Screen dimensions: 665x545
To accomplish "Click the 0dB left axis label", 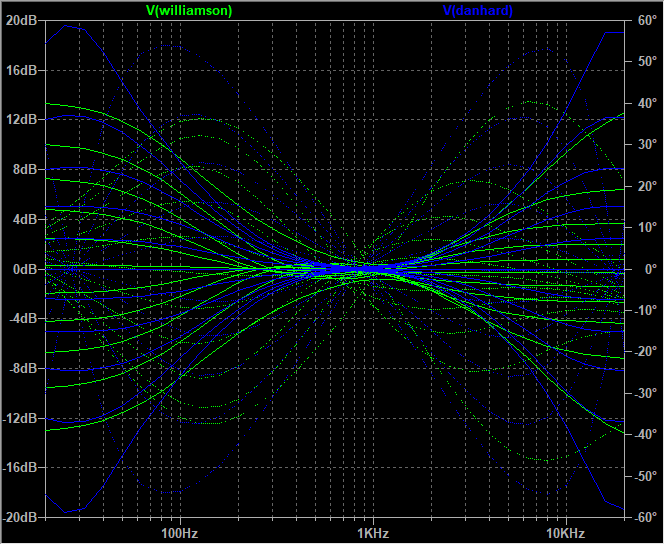I will coord(25,269).
